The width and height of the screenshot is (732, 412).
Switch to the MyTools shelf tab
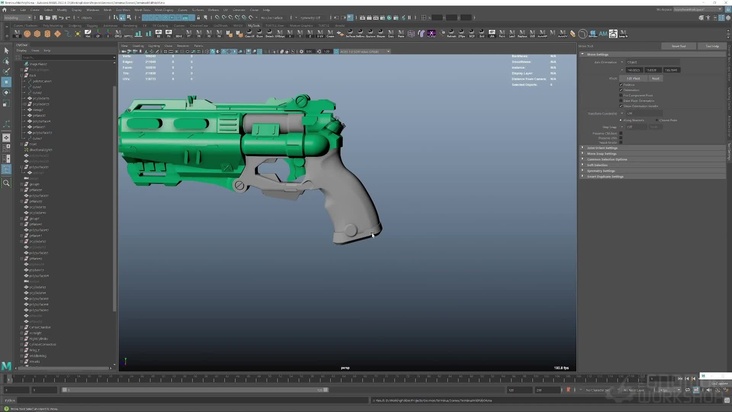[x=253, y=26]
